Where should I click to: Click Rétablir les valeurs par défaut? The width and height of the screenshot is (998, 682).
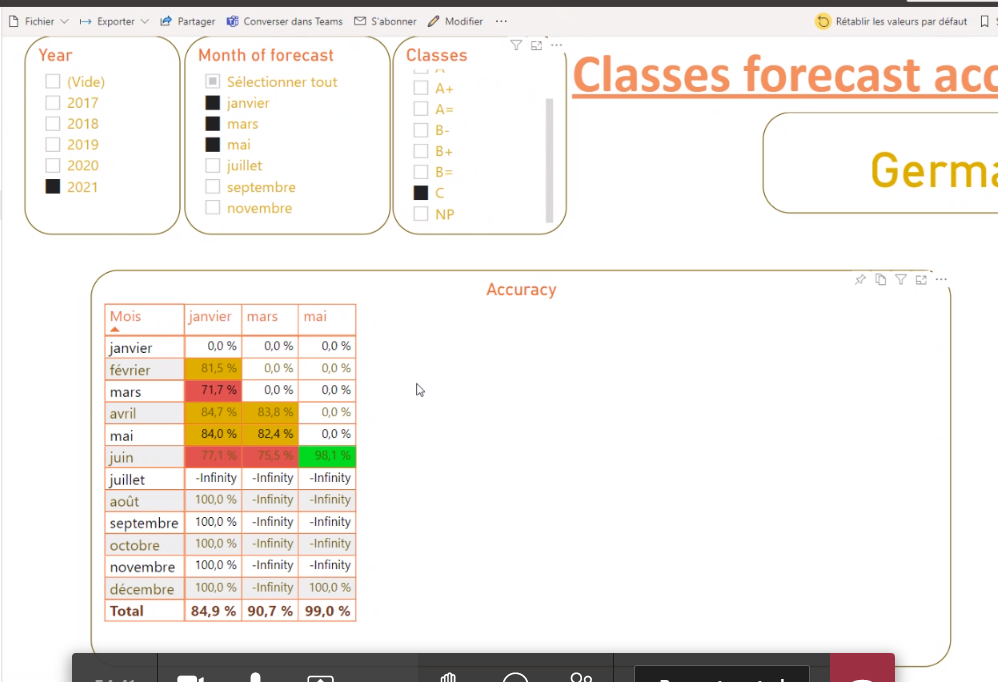pos(892,21)
